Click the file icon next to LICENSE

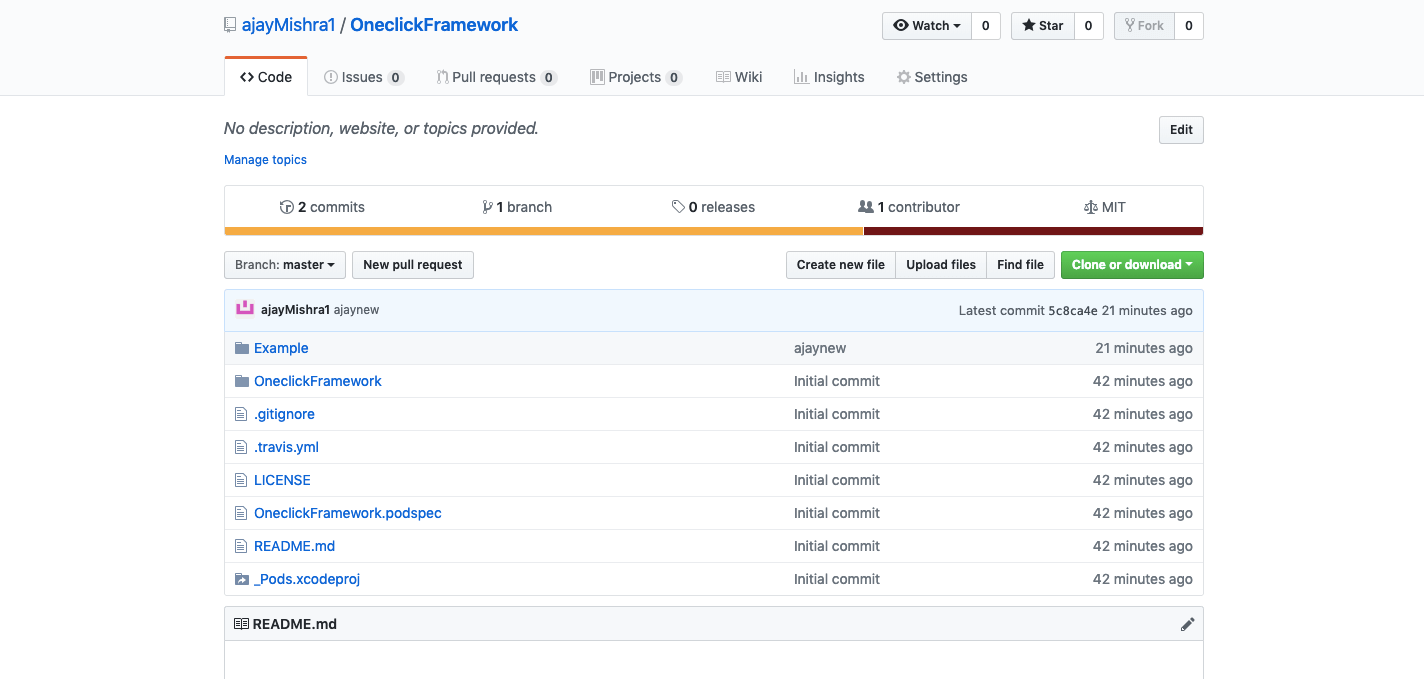click(x=240, y=480)
